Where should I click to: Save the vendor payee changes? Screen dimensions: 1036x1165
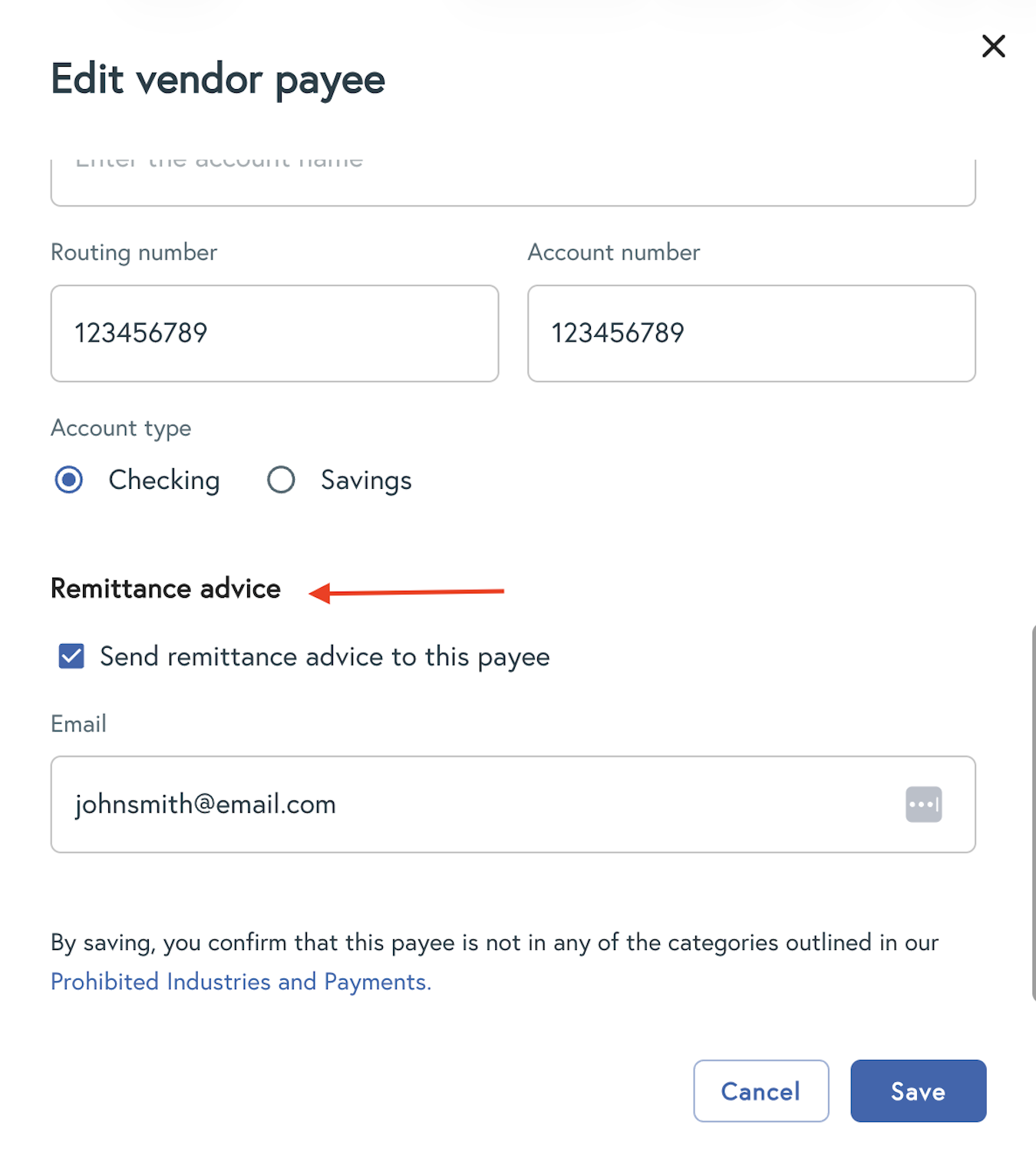tap(918, 1091)
